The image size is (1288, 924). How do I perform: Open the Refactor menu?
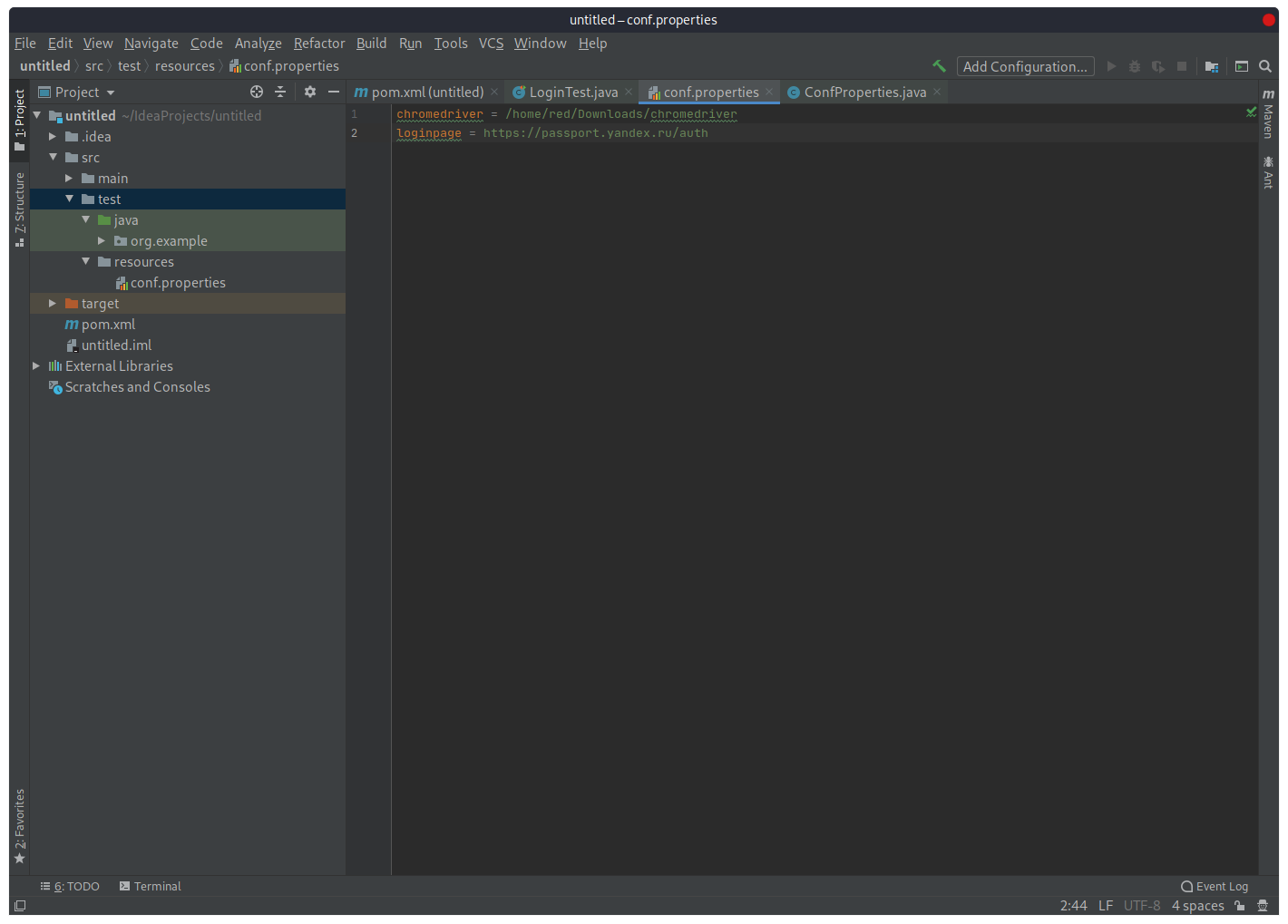coord(319,43)
